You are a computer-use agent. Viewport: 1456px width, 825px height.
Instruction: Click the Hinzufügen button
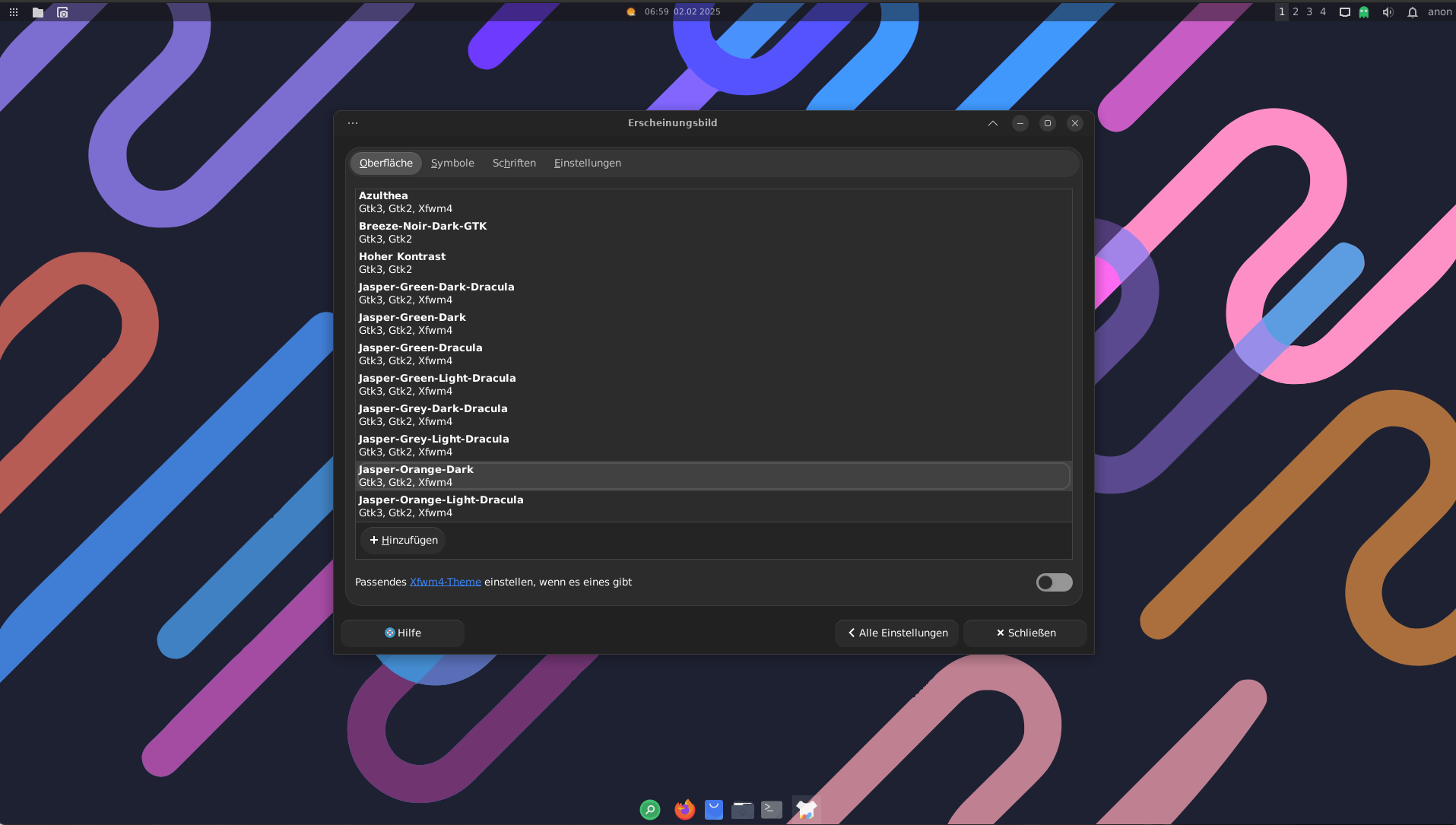[x=403, y=540]
